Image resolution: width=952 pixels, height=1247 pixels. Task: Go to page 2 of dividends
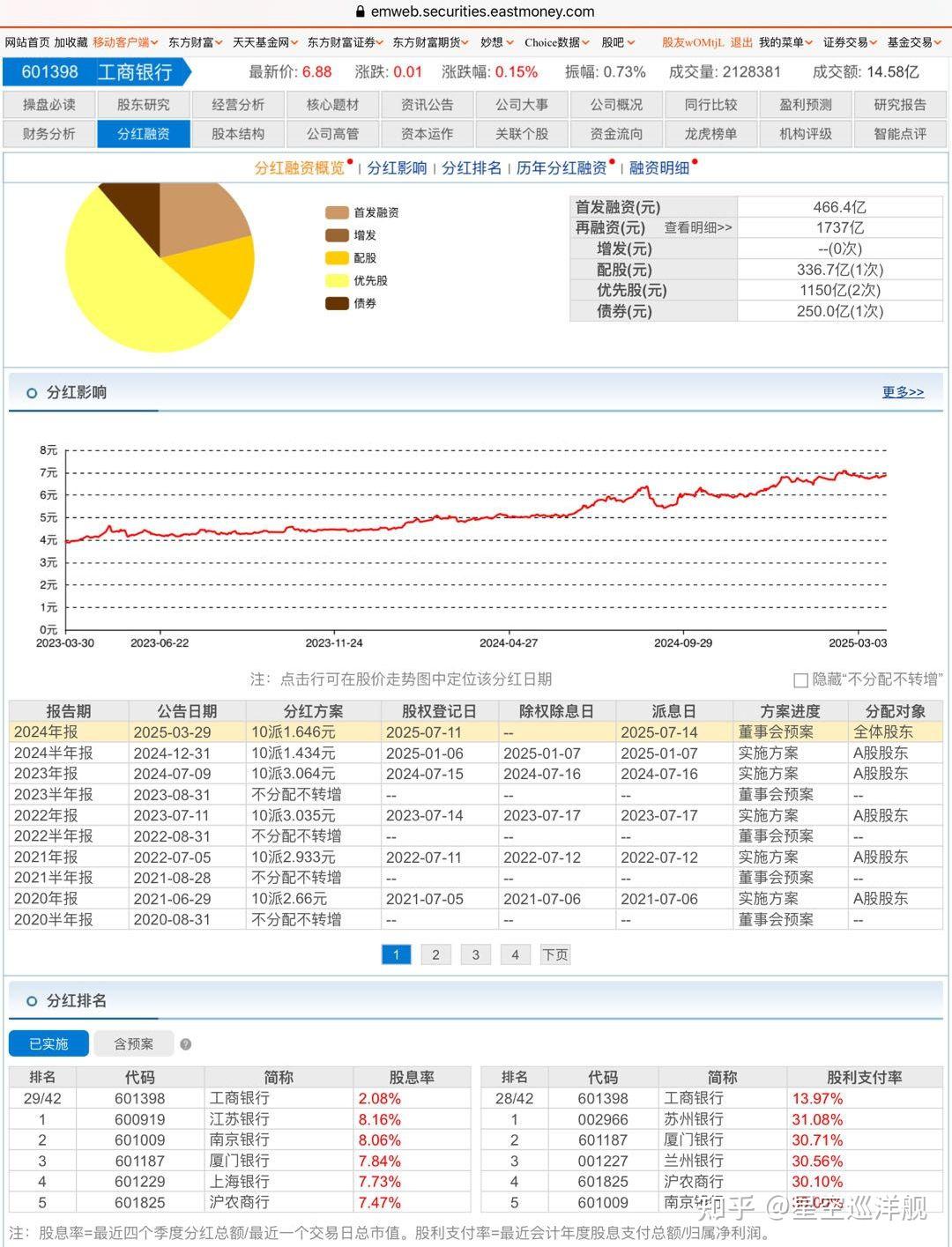tap(435, 954)
